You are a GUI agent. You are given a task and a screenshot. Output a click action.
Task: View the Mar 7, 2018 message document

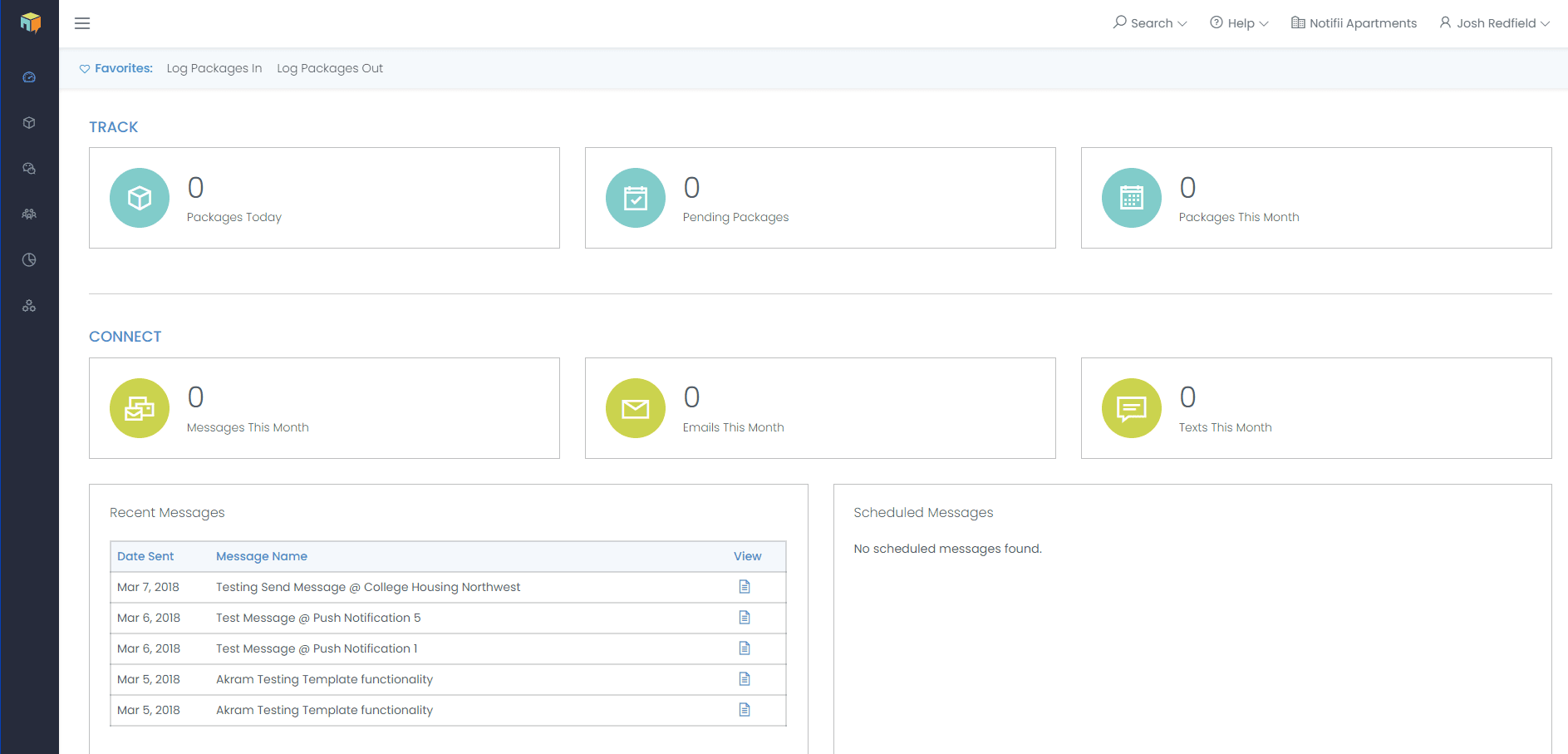pyautogui.click(x=745, y=587)
